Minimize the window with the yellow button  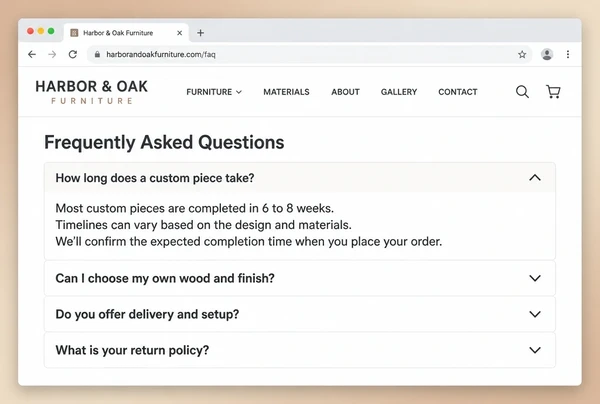point(41,31)
